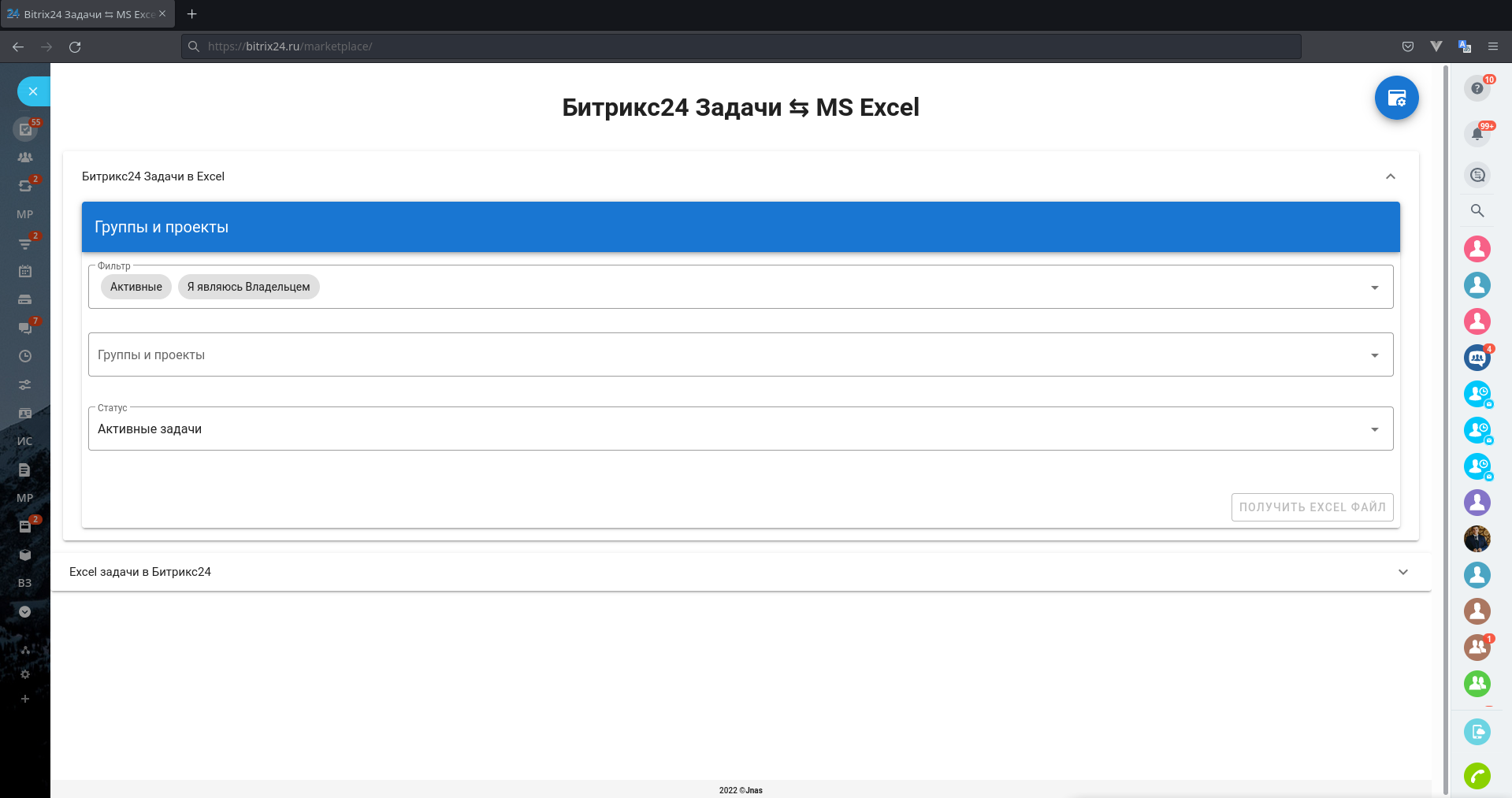This screenshot has width=1512, height=798.
Task: Click the search magnifier in right panel
Action: point(1477,211)
